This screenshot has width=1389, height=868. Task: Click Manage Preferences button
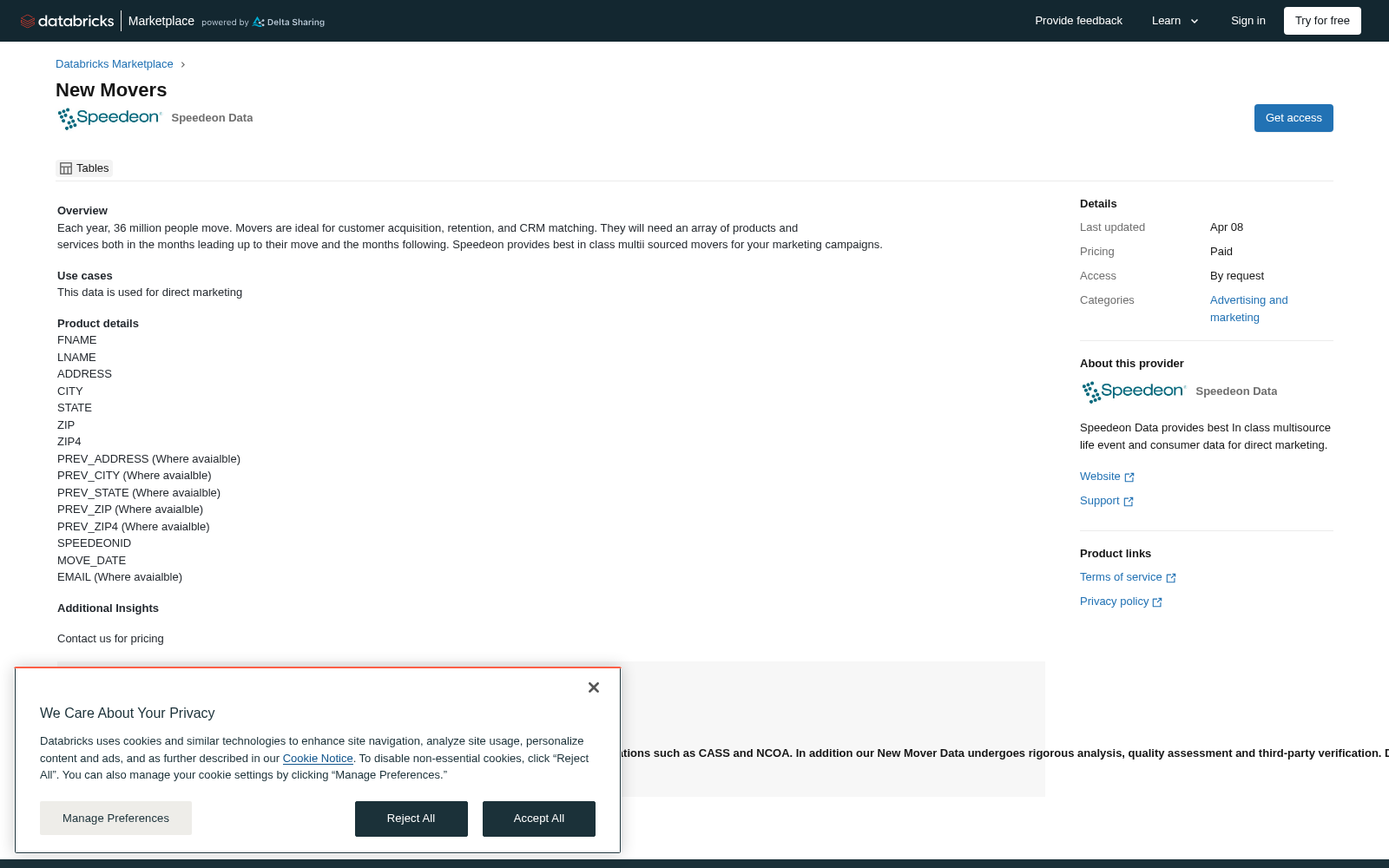pyautogui.click(x=115, y=819)
